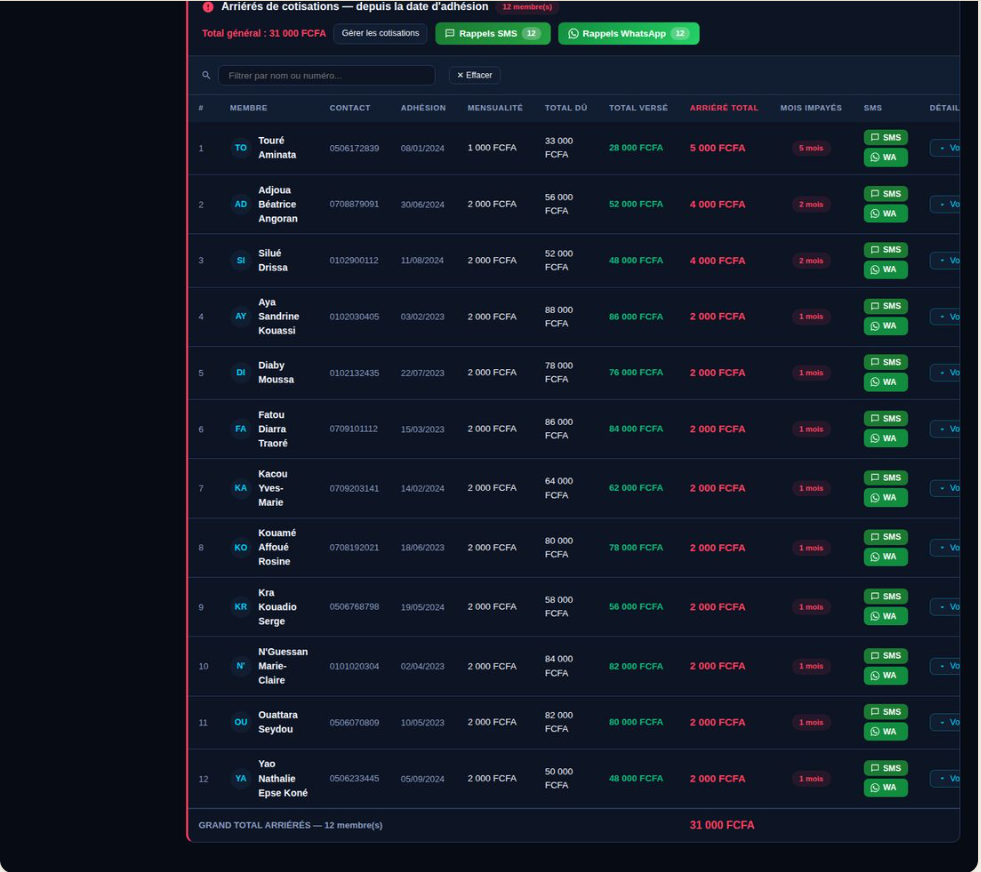Click adhesion date 22/07/2023
This screenshot has width=981, height=872.
(422, 373)
